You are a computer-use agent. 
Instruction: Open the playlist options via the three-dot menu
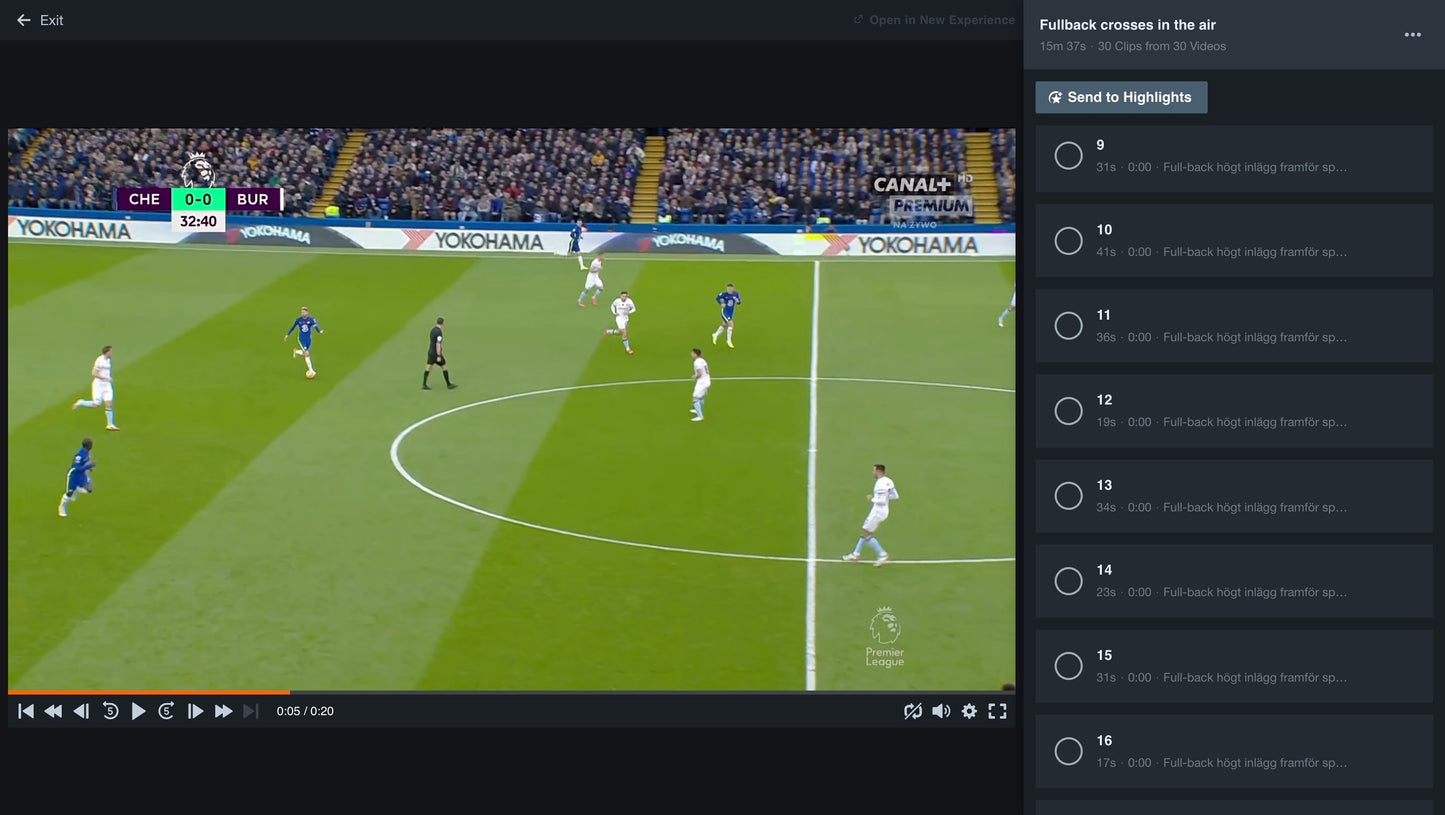pyautogui.click(x=1412, y=34)
